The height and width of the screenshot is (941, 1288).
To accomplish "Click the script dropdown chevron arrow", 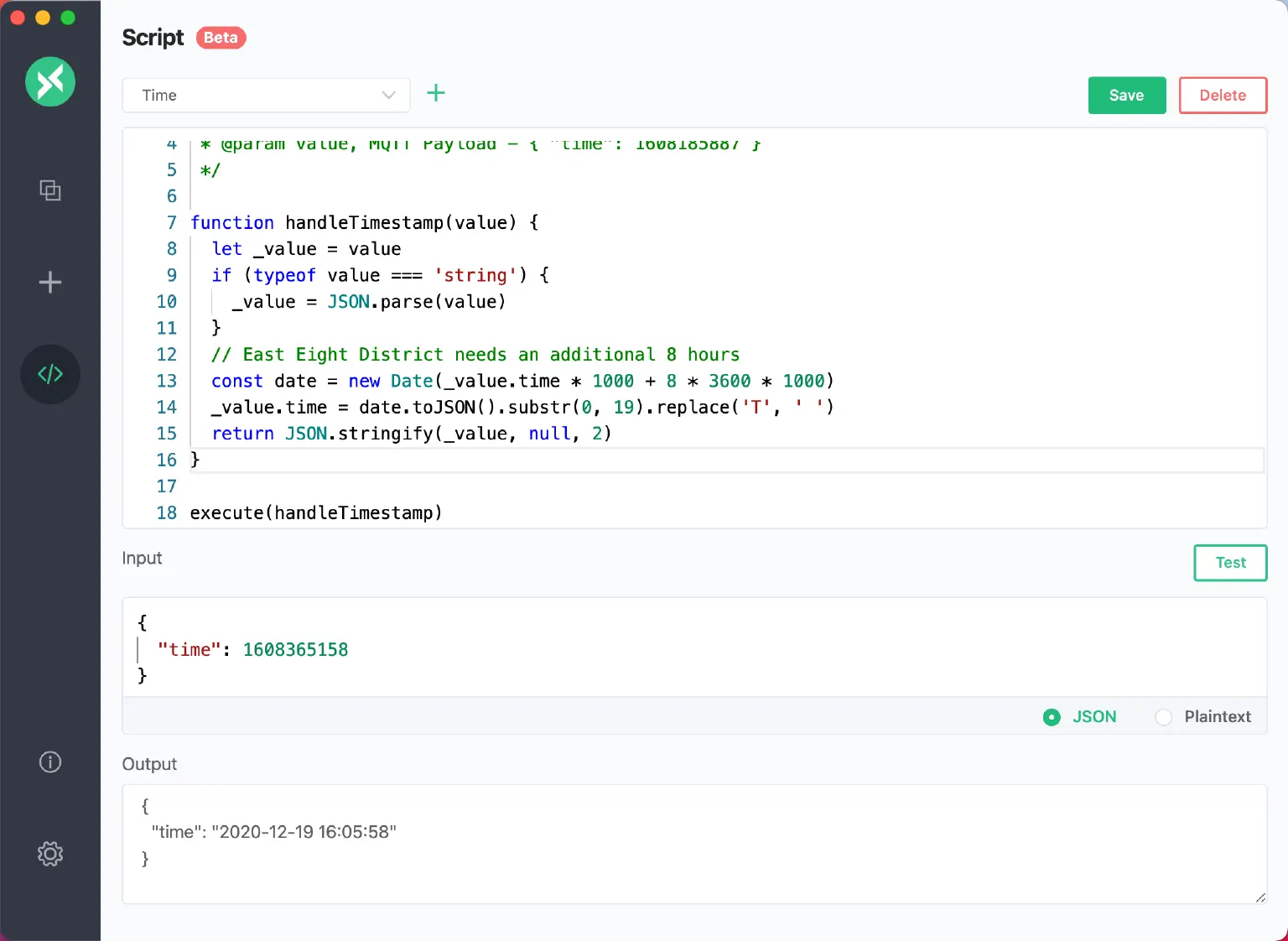I will 388,96.
